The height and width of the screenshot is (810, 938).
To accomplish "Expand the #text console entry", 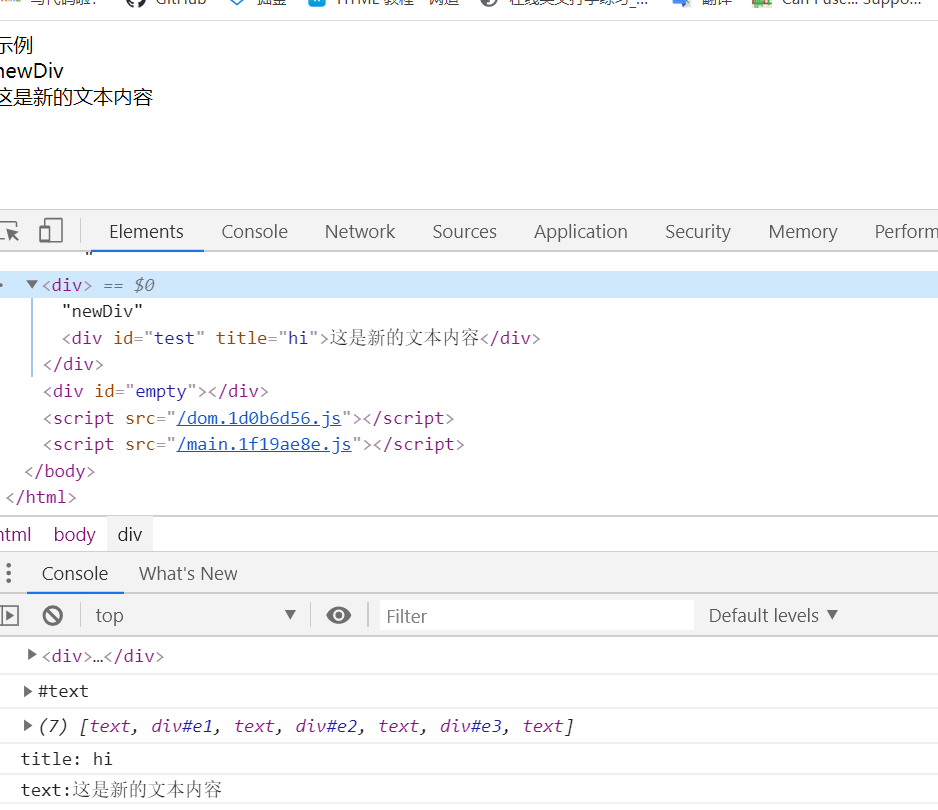I will pyautogui.click(x=27, y=692).
